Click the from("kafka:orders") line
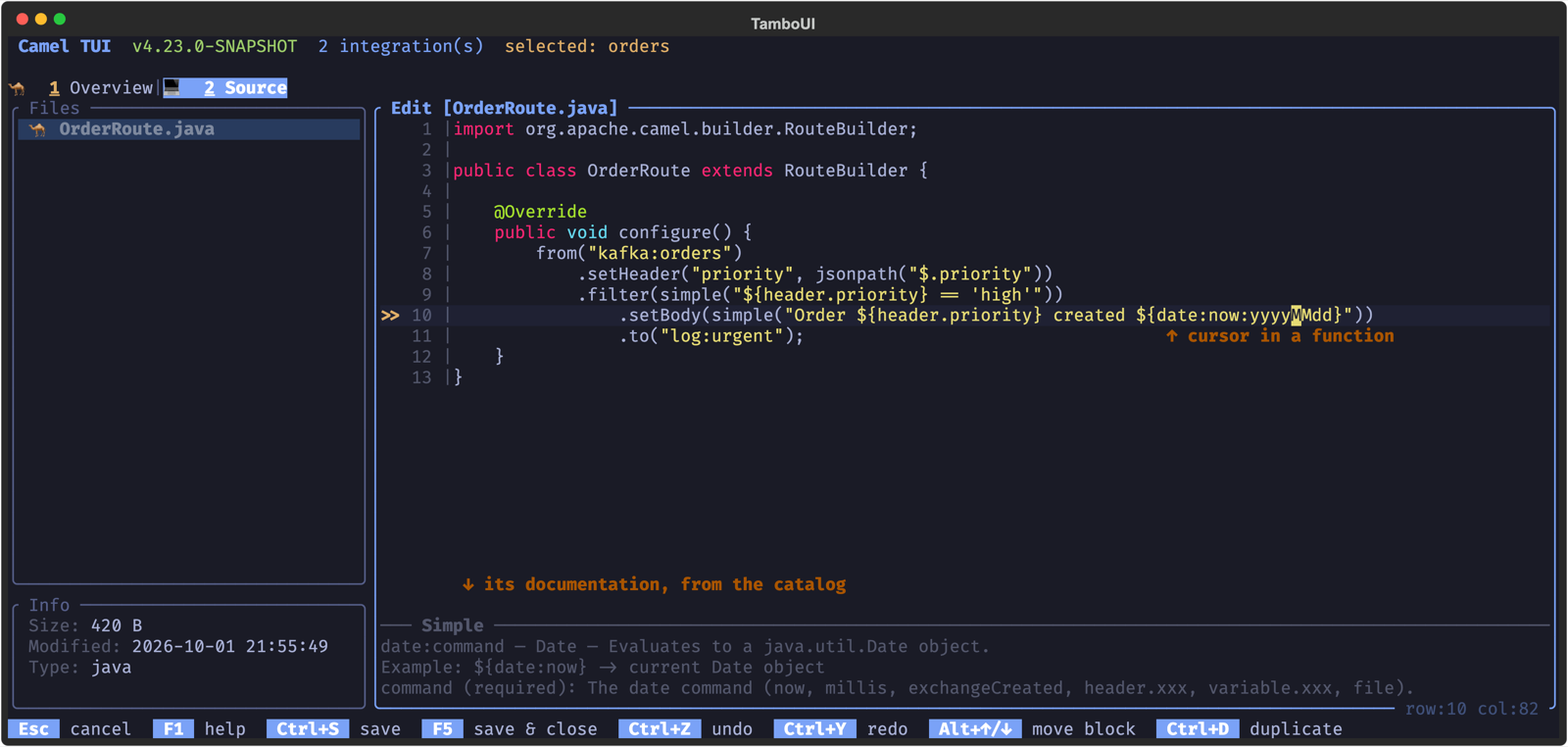This screenshot has height=747, width=1568. (639, 253)
